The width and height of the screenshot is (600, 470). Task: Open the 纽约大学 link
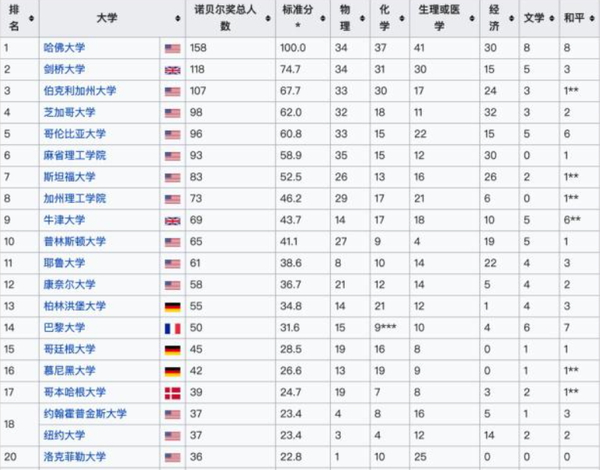pyautogui.click(x=64, y=435)
